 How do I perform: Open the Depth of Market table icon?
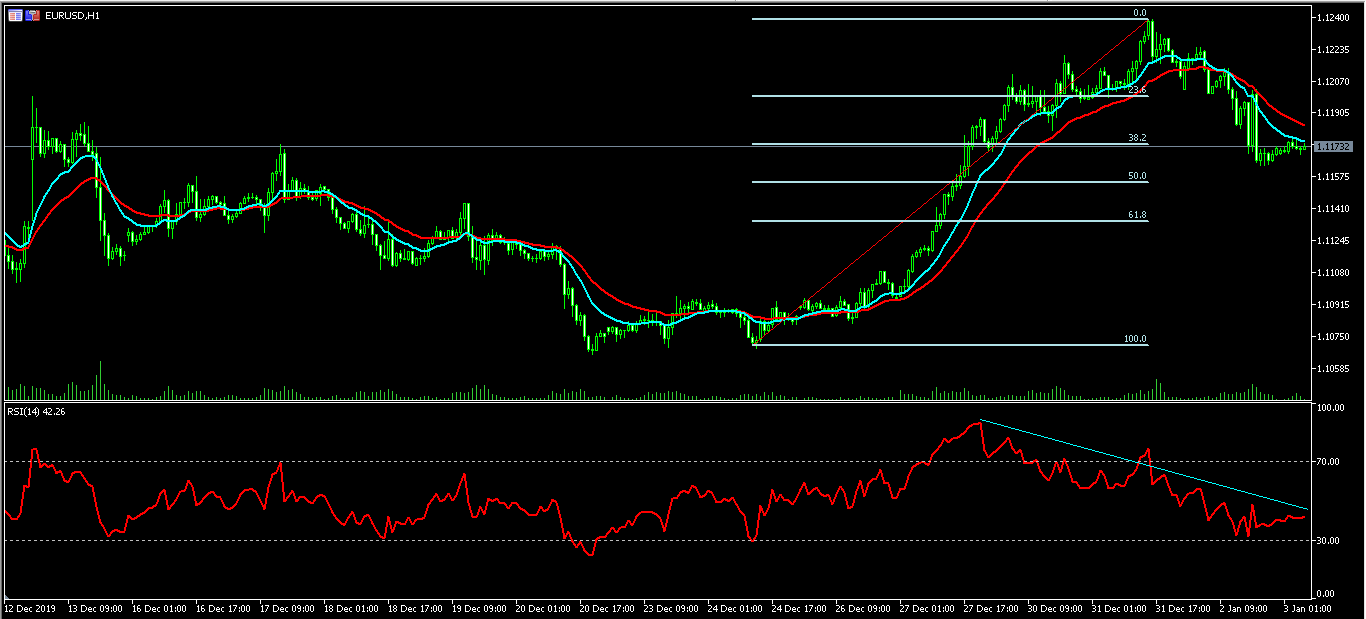[15, 16]
